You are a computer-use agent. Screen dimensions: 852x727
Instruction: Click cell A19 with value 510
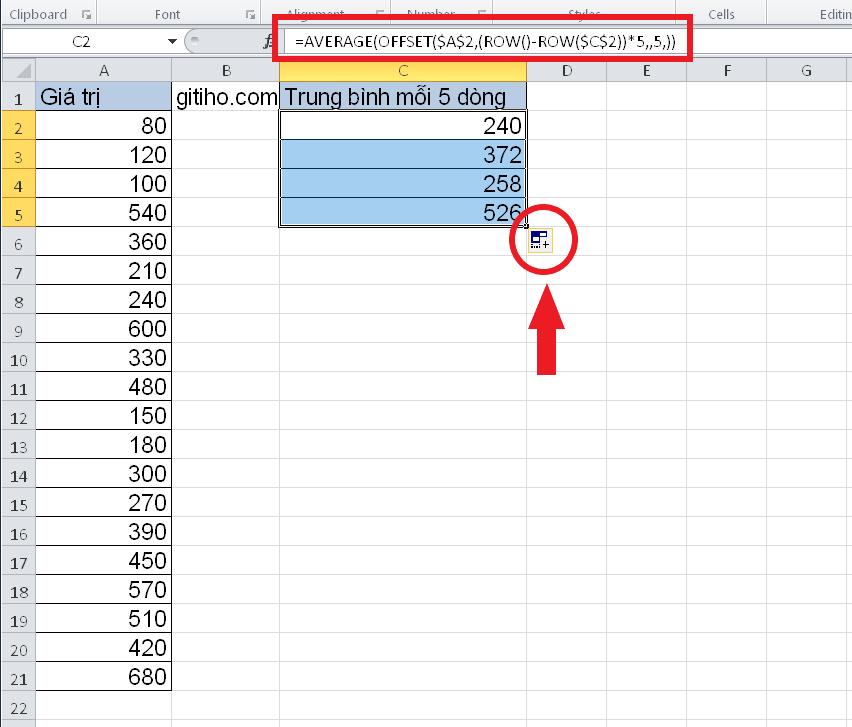tap(104, 618)
